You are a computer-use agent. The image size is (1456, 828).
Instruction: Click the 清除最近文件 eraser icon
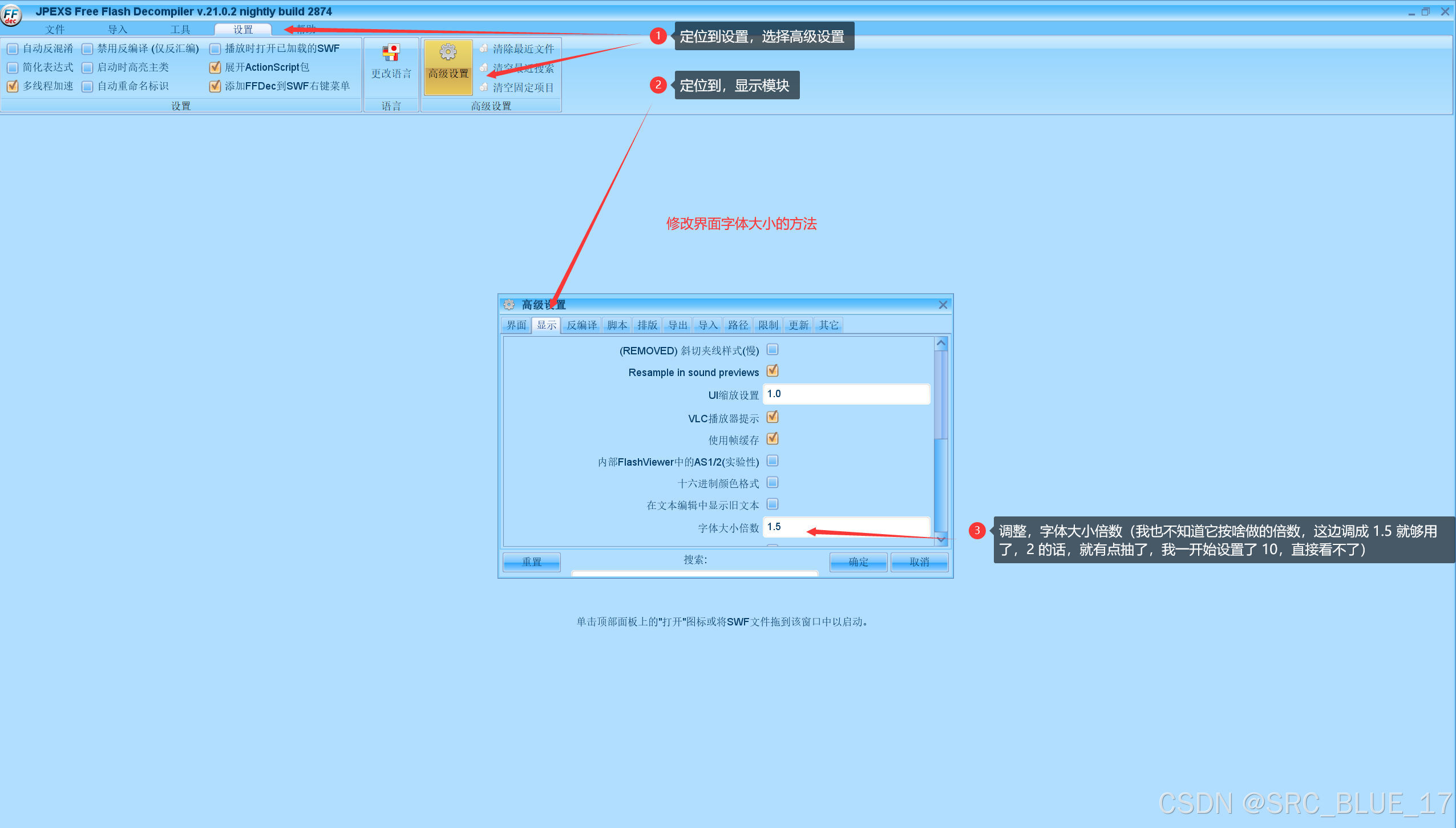click(x=483, y=49)
